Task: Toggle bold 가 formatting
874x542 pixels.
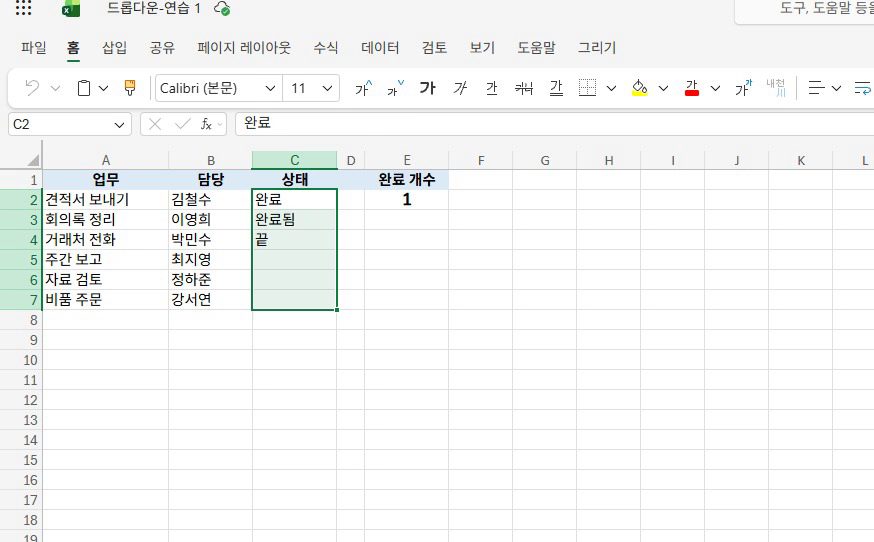Action: click(428, 88)
